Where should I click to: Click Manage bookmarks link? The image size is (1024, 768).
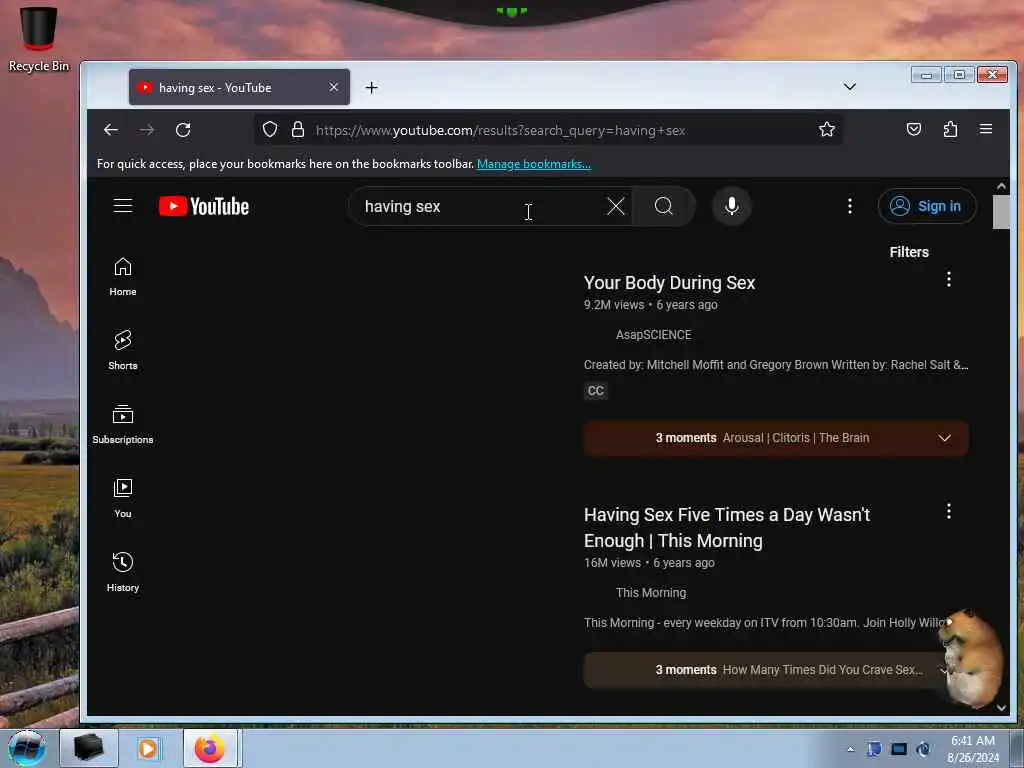click(534, 164)
